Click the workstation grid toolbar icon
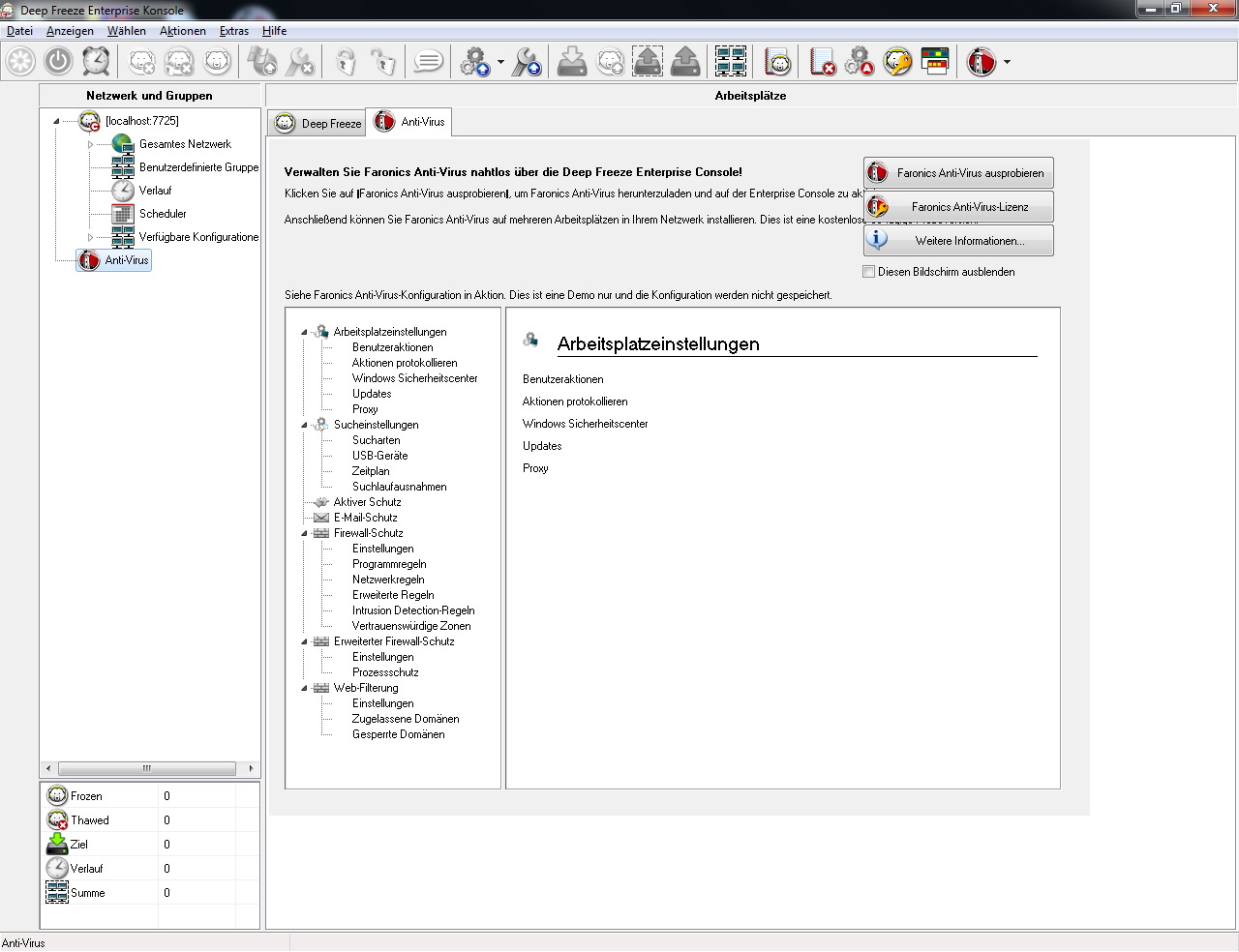 click(x=731, y=62)
